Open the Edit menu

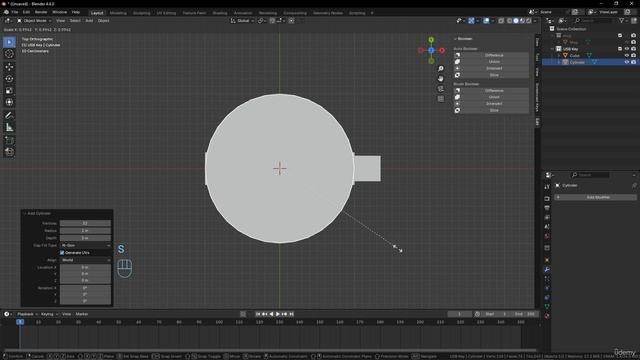[x=26, y=12]
